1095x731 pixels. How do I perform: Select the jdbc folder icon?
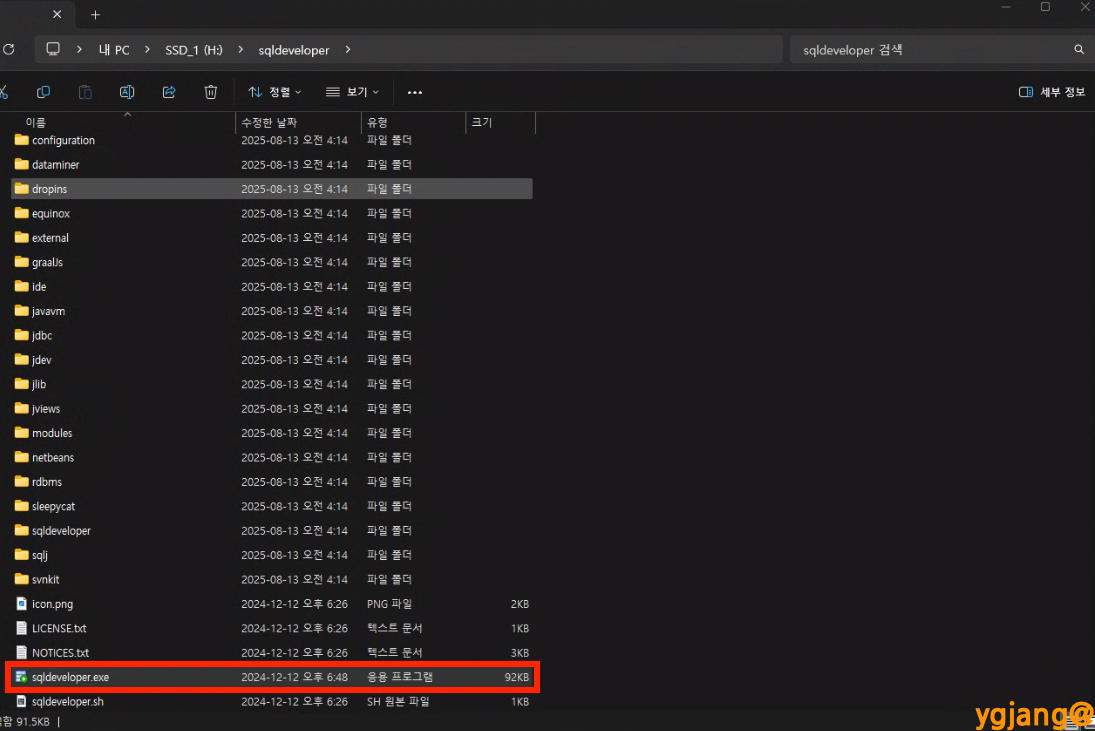(x=22, y=335)
